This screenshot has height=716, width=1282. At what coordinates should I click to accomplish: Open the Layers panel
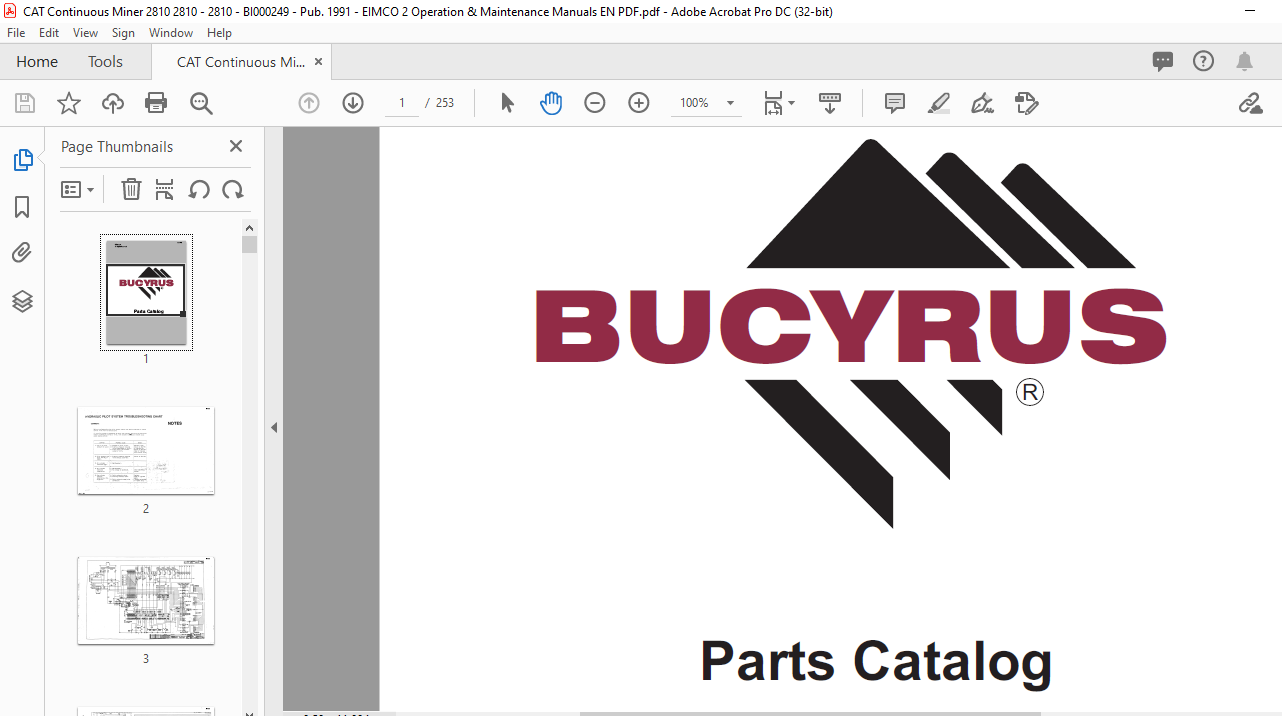point(22,301)
